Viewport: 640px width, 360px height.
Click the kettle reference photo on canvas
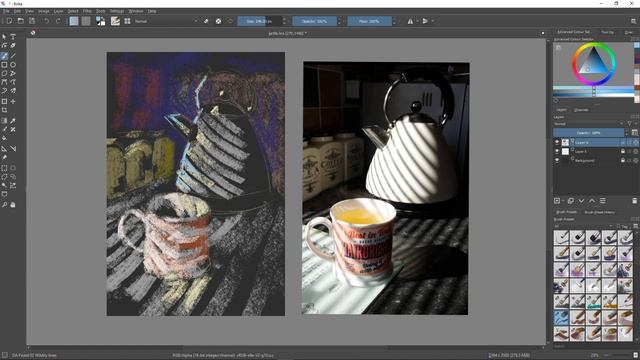coord(386,188)
